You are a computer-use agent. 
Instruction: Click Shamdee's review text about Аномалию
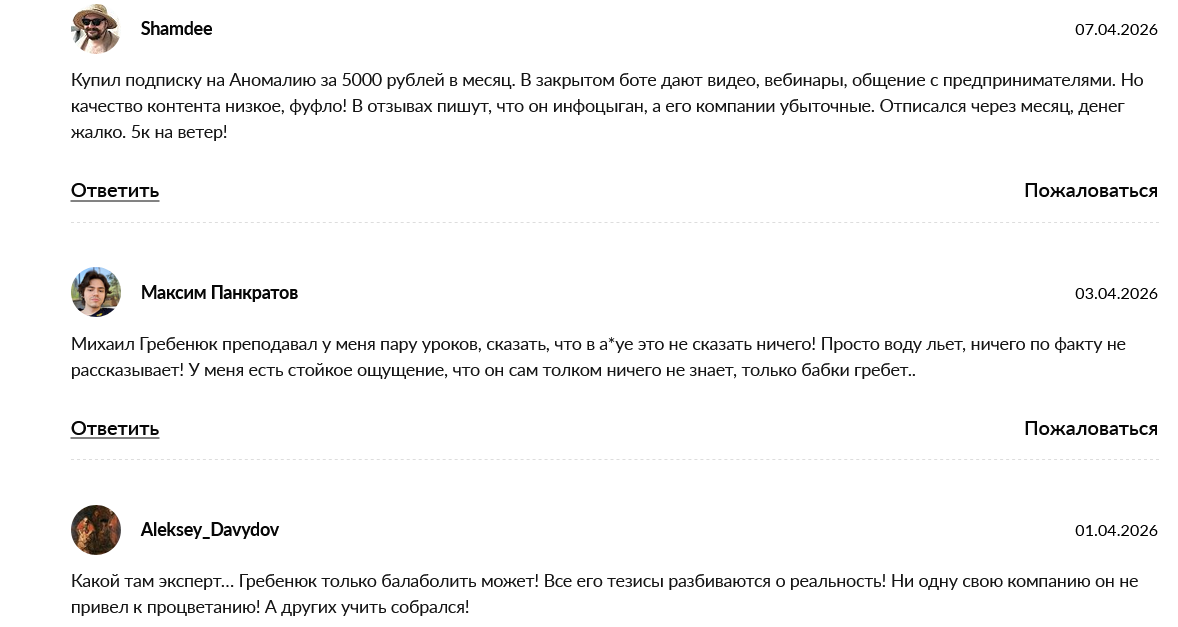point(600,106)
